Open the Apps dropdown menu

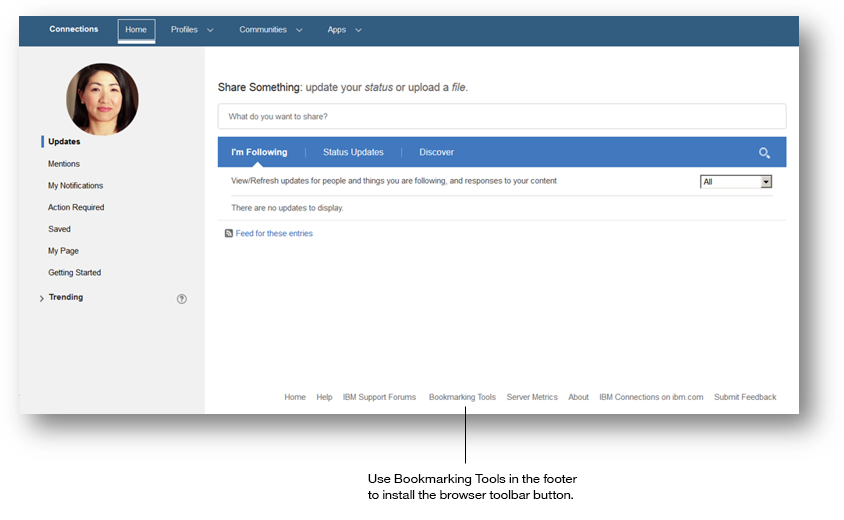tap(344, 30)
